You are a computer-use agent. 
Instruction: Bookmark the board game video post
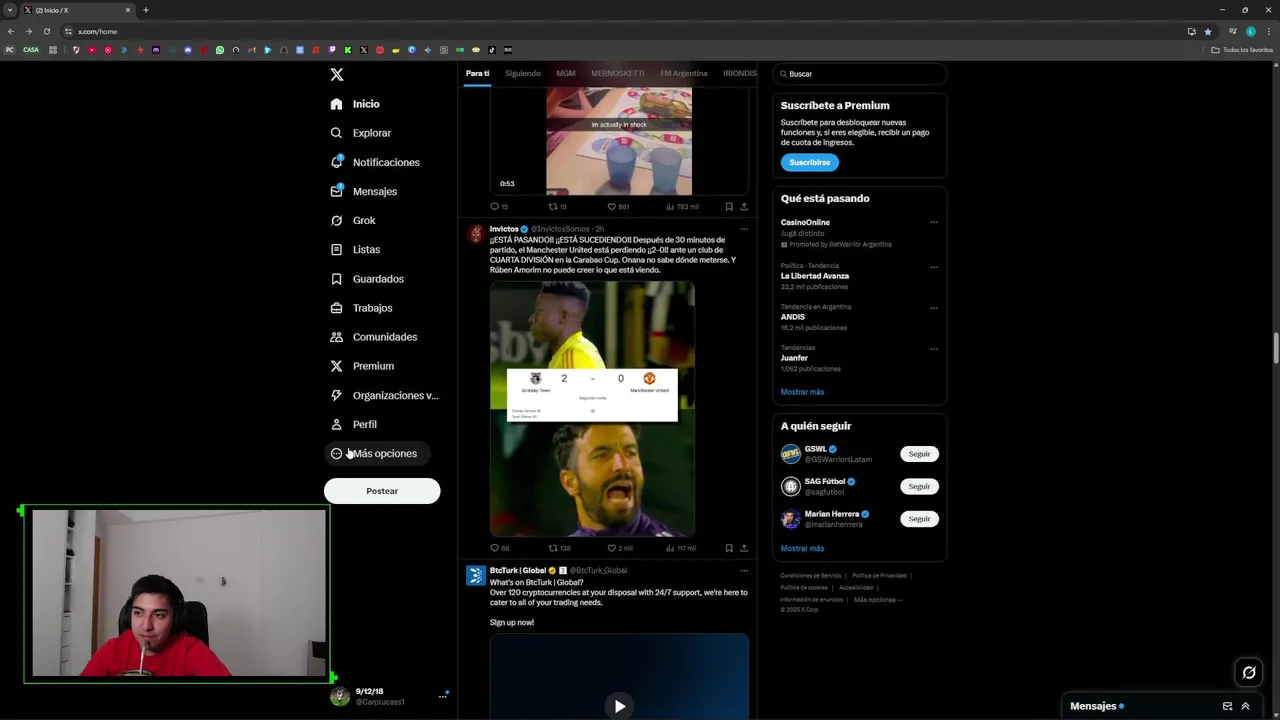coord(729,207)
